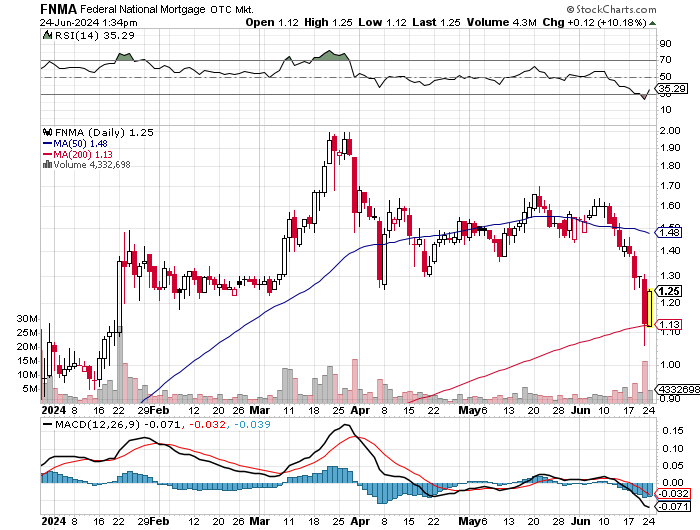This screenshot has width=700, height=530.
Task: Click the 90 level on RSI axis
Action: click(665, 43)
